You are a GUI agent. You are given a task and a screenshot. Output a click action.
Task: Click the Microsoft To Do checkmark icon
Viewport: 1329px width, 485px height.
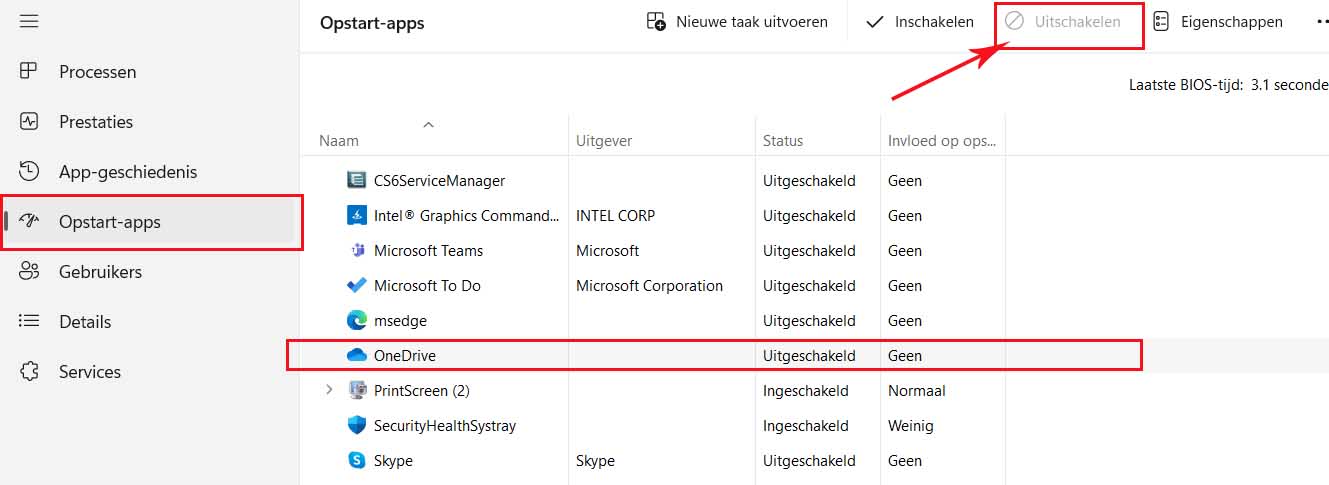pyautogui.click(x=356, y=285)
